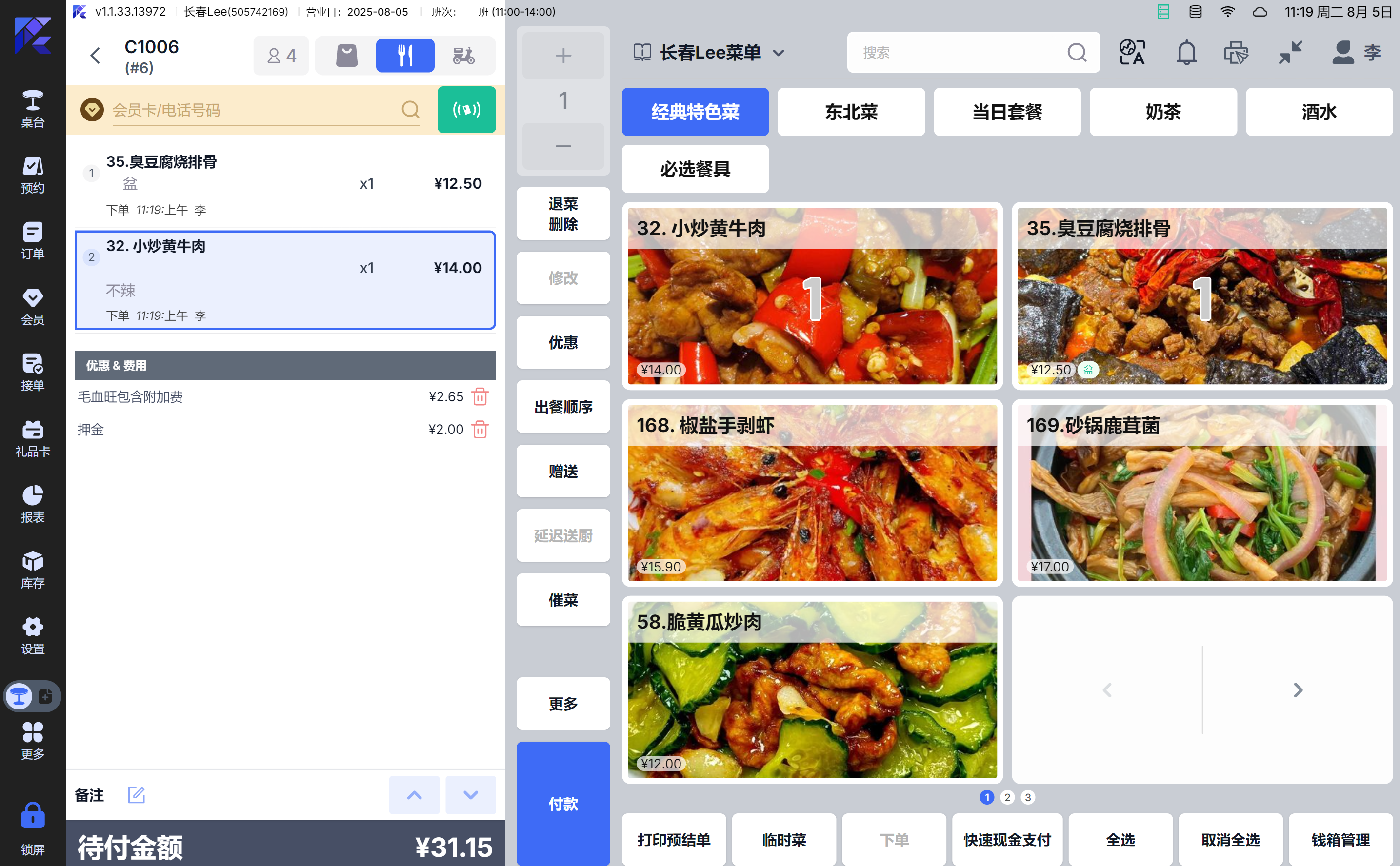Click the translate language icon in top bar
Viewport: 1400px width, 866px height.
click(x=1132, y=52)
